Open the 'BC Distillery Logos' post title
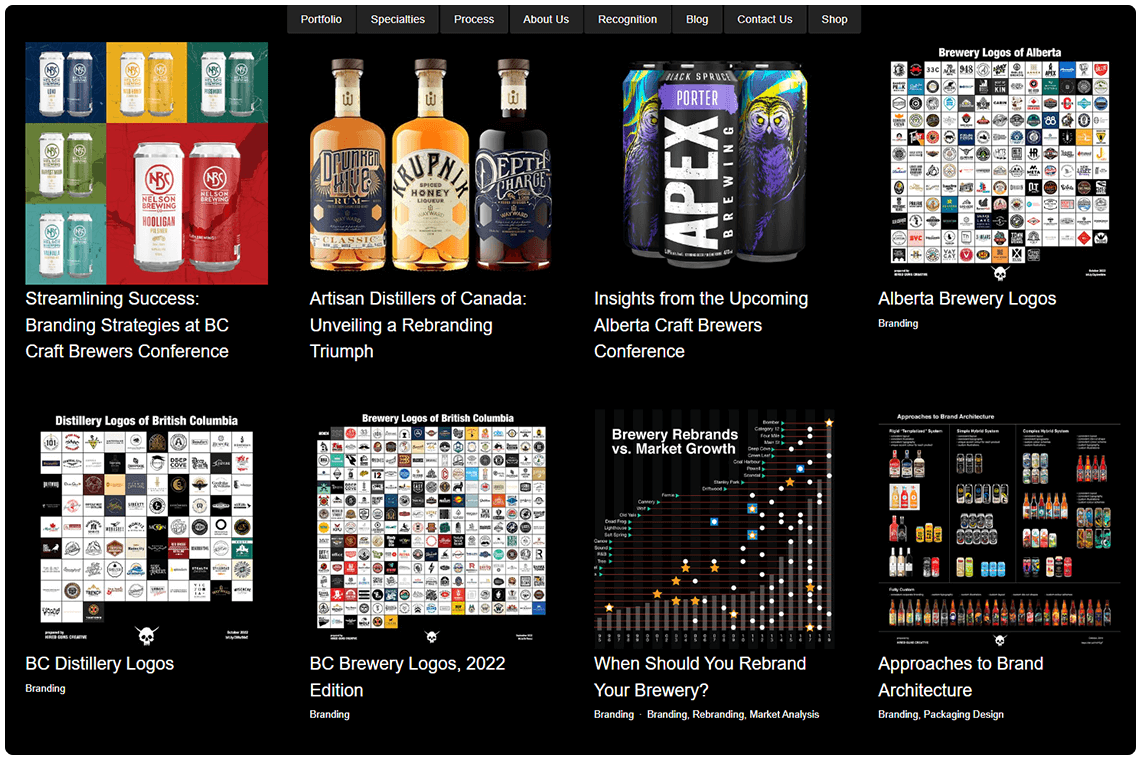 tap(100, 664)
